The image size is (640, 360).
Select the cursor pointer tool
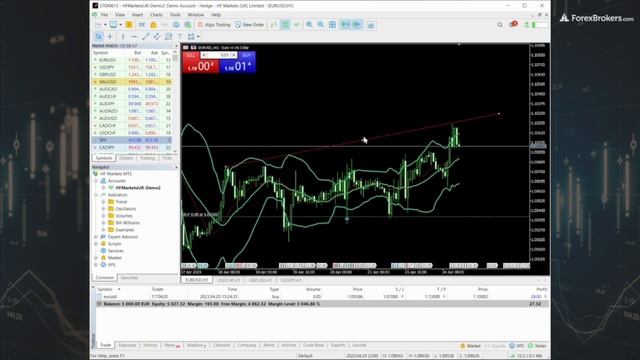[x=99, y=37]
